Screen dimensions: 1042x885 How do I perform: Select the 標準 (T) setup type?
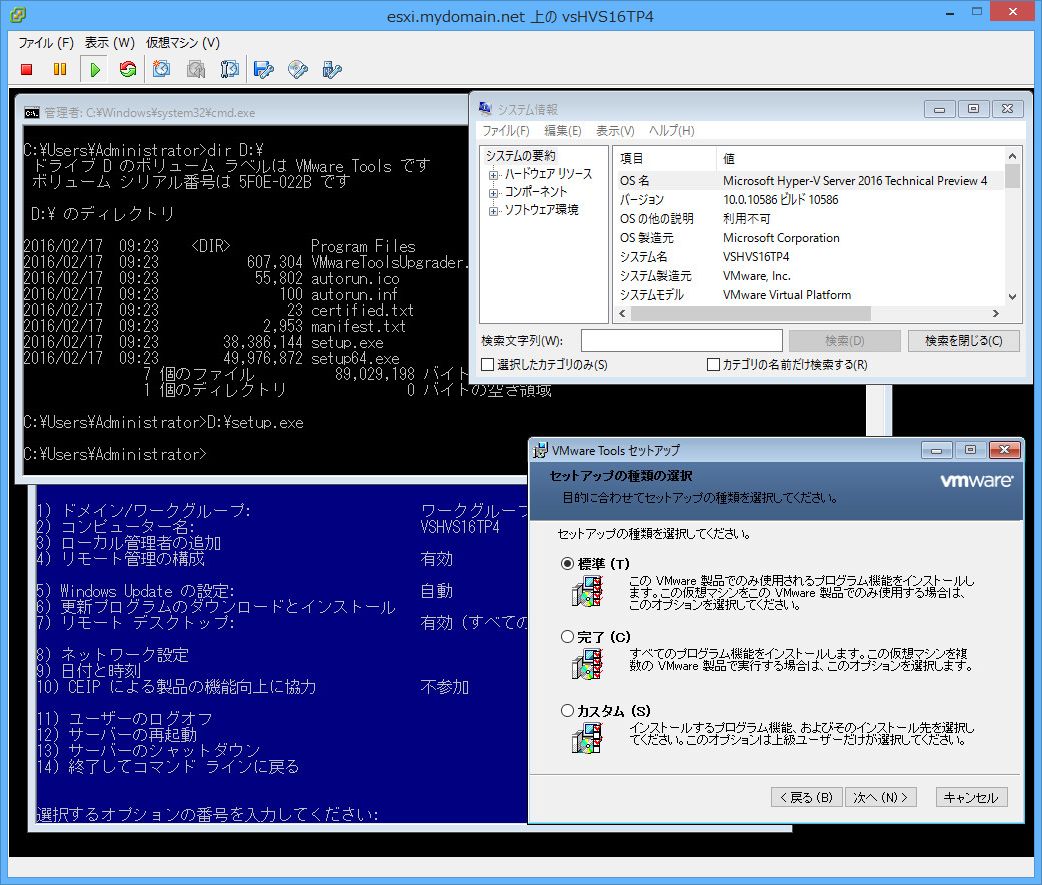[567, 564]
